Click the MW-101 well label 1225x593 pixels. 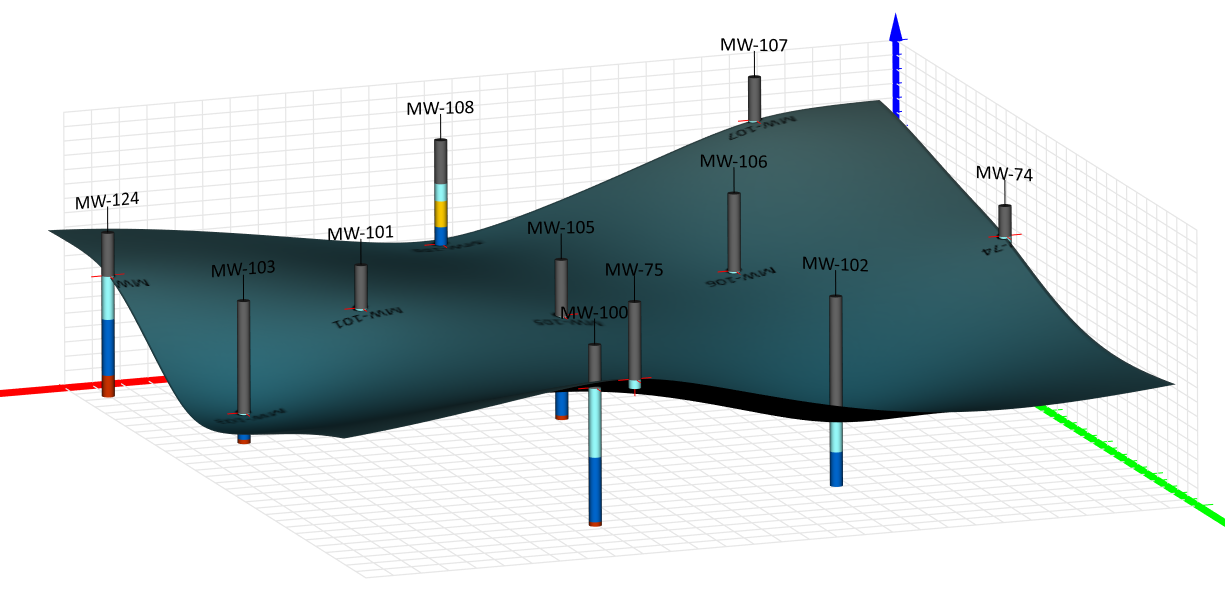(360, 233)
